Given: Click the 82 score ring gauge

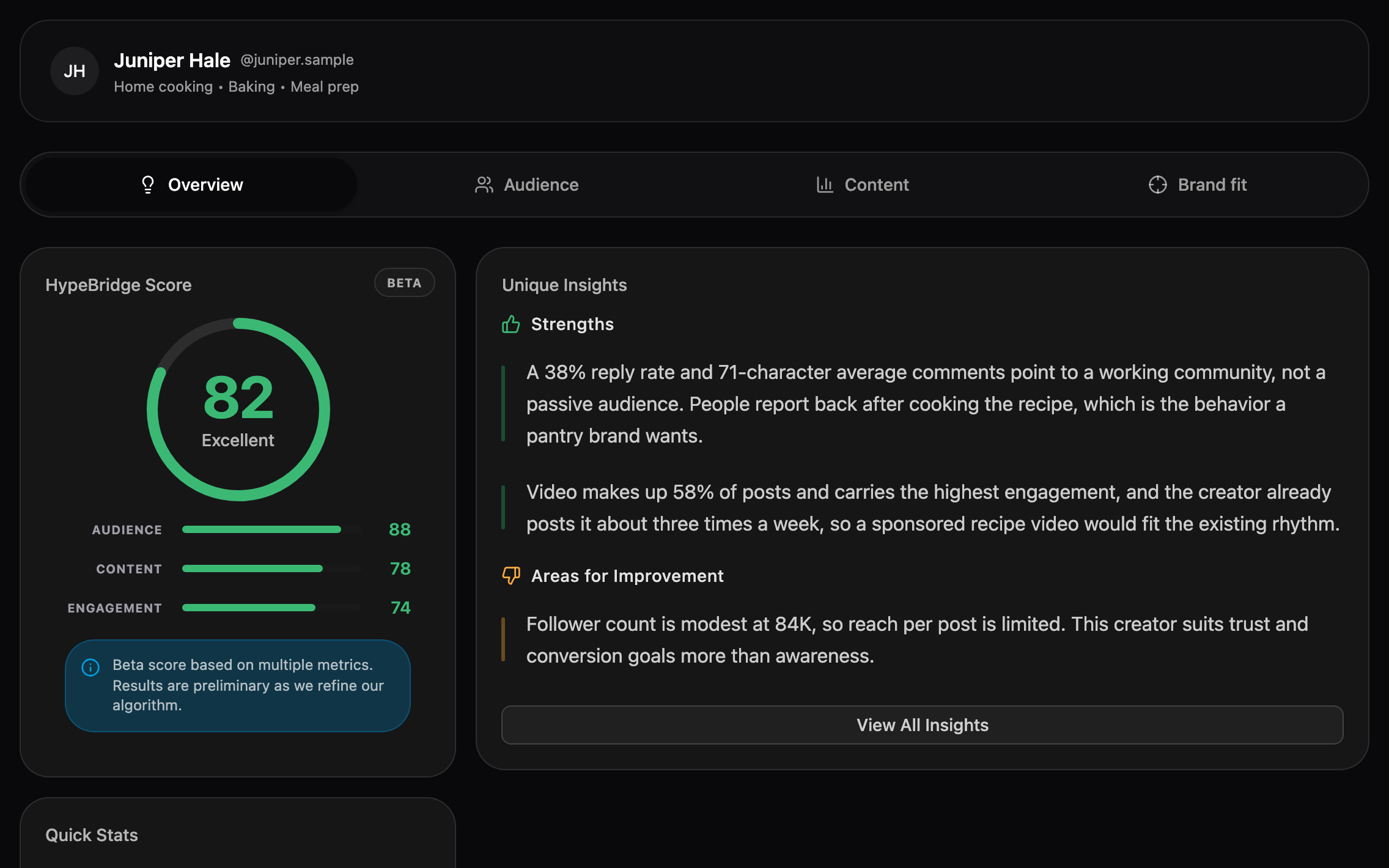Looking at the screenshot, I should coord(238,410).
